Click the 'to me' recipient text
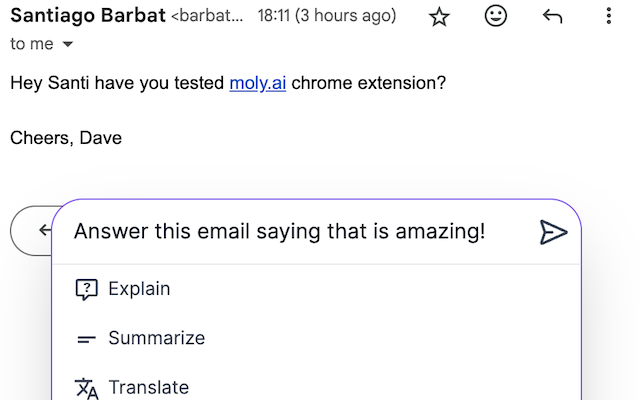The height and width of the screenshot is (400, 640). (x=32, y=44)
